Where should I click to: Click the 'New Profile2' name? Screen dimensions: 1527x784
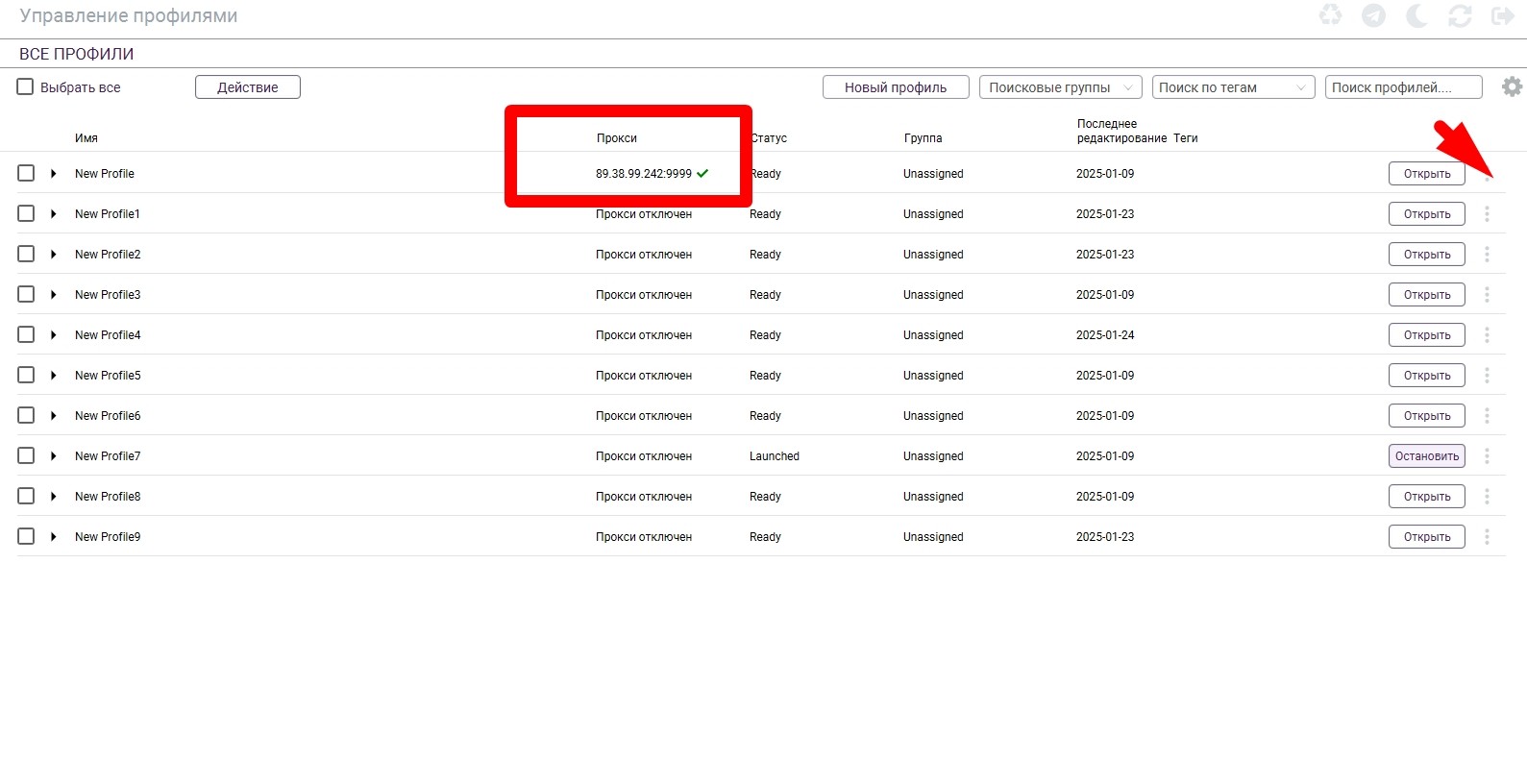pyautogui.click(x=108, y=255)
